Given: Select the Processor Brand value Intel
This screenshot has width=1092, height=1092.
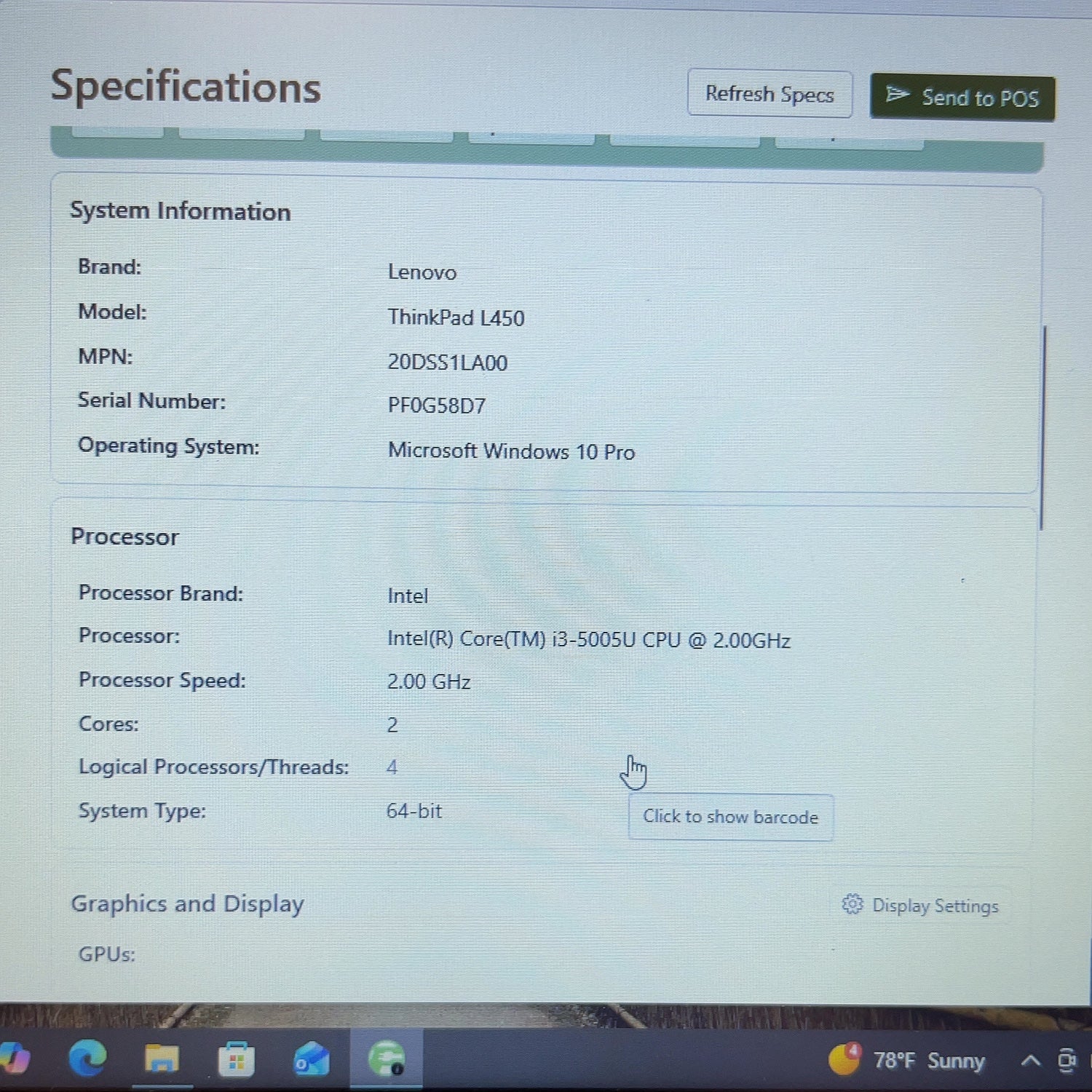Looking at the screenshot, I should (407, 596).
